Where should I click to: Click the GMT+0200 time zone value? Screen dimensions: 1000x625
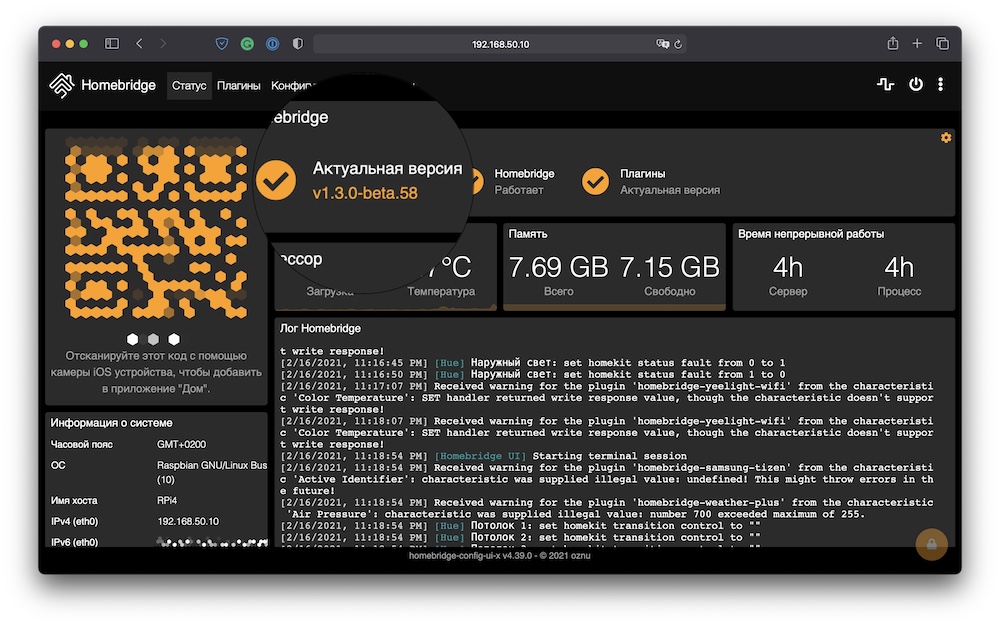click(181, 445)
